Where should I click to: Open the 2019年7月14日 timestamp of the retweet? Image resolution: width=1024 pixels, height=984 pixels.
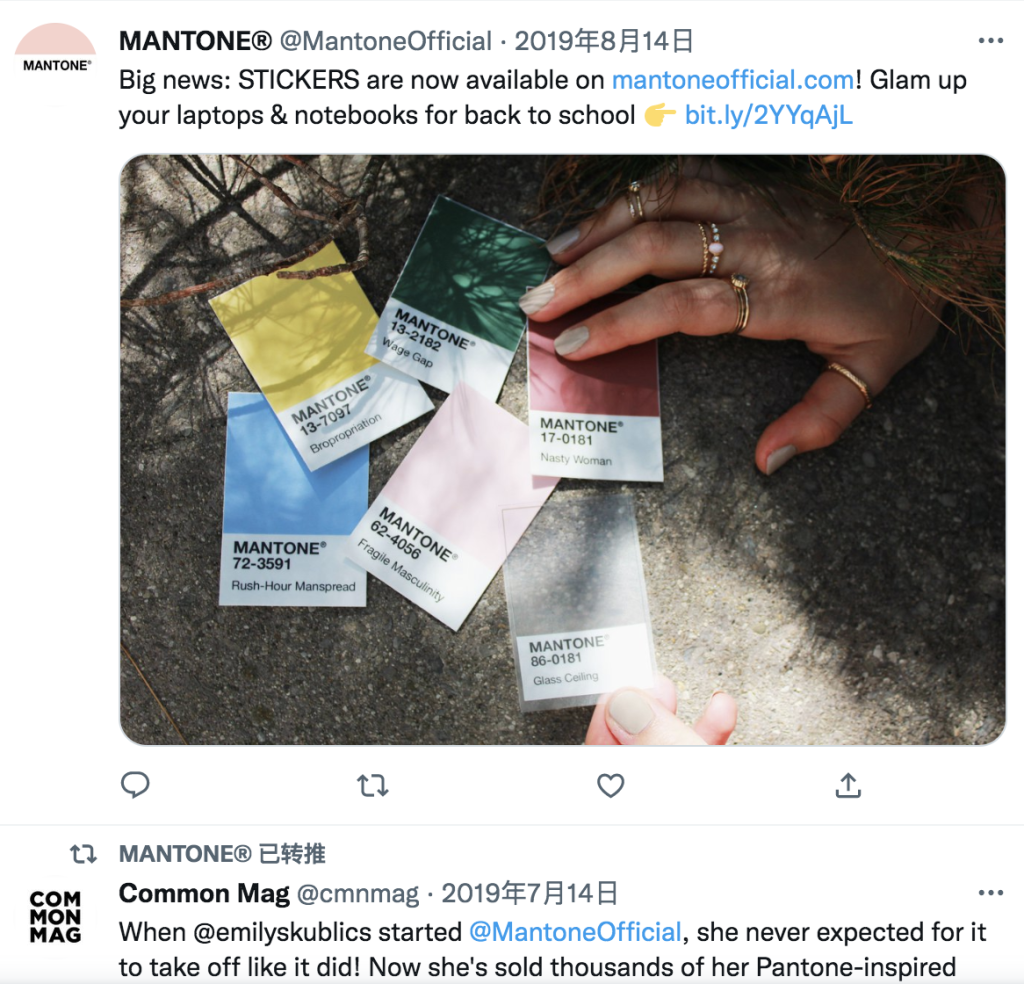click(530, 893)
